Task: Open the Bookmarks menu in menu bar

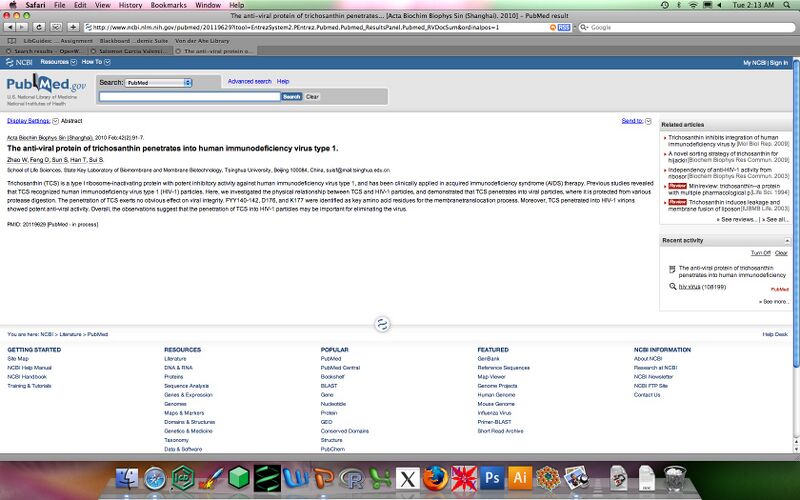Action: [168, 5]
